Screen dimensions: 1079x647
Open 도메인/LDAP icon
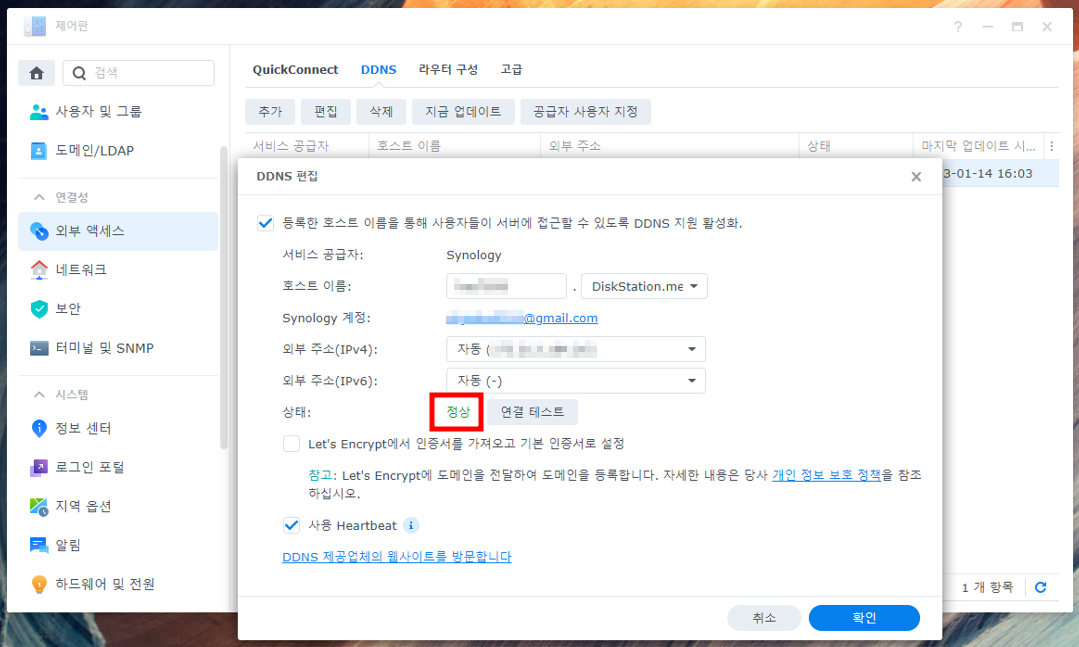[39, 151]
